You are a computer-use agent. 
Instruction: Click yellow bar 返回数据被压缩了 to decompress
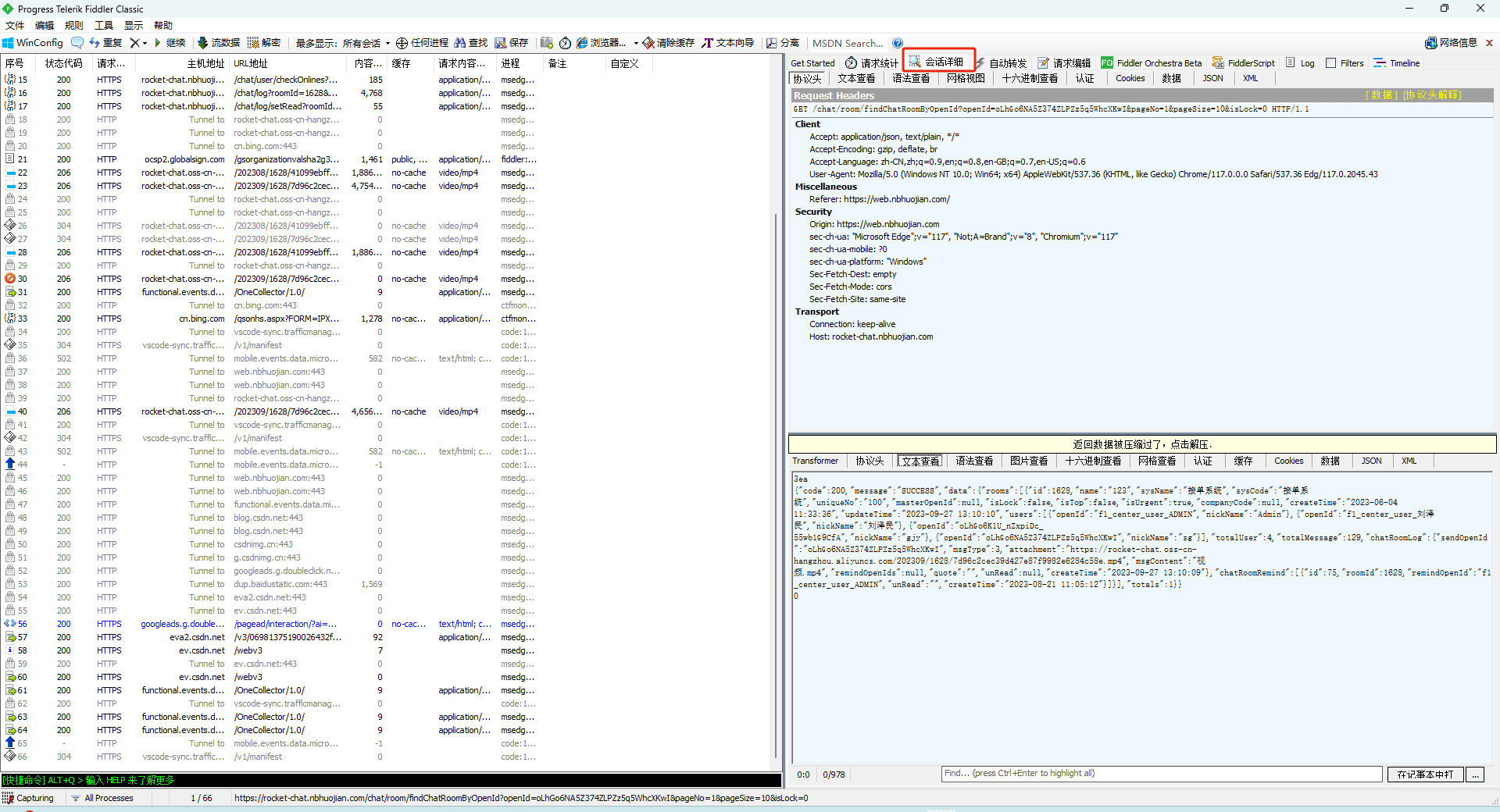1142,444
